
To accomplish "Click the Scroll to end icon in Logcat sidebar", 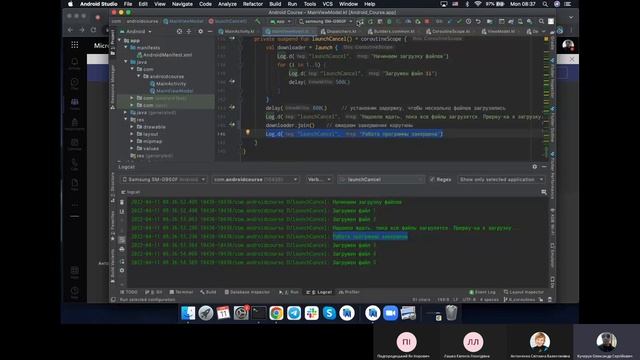I will pos(122,211).
